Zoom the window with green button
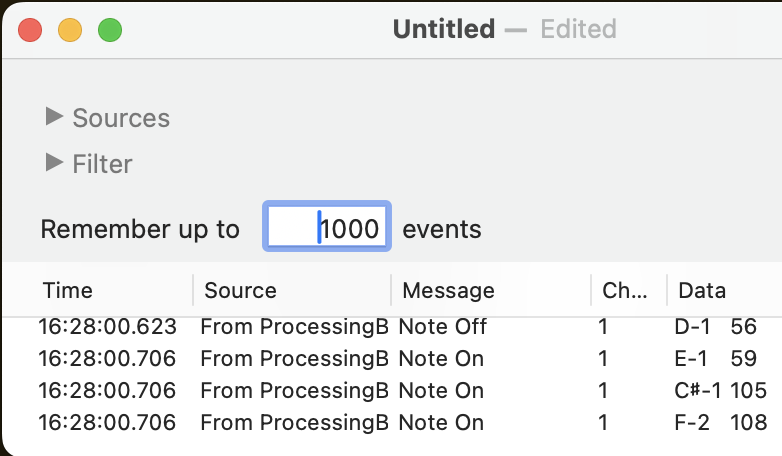 [x=110, y=30]
